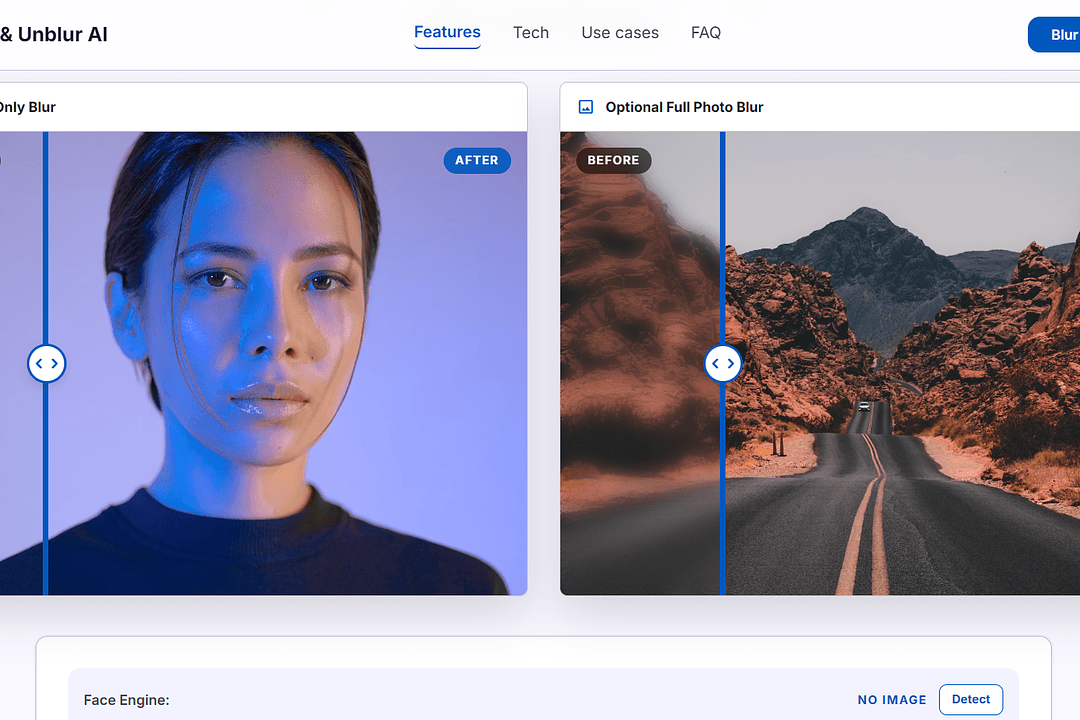Click the Detect button
Viewport: 1080px width, 720px height.
(970, 699)
